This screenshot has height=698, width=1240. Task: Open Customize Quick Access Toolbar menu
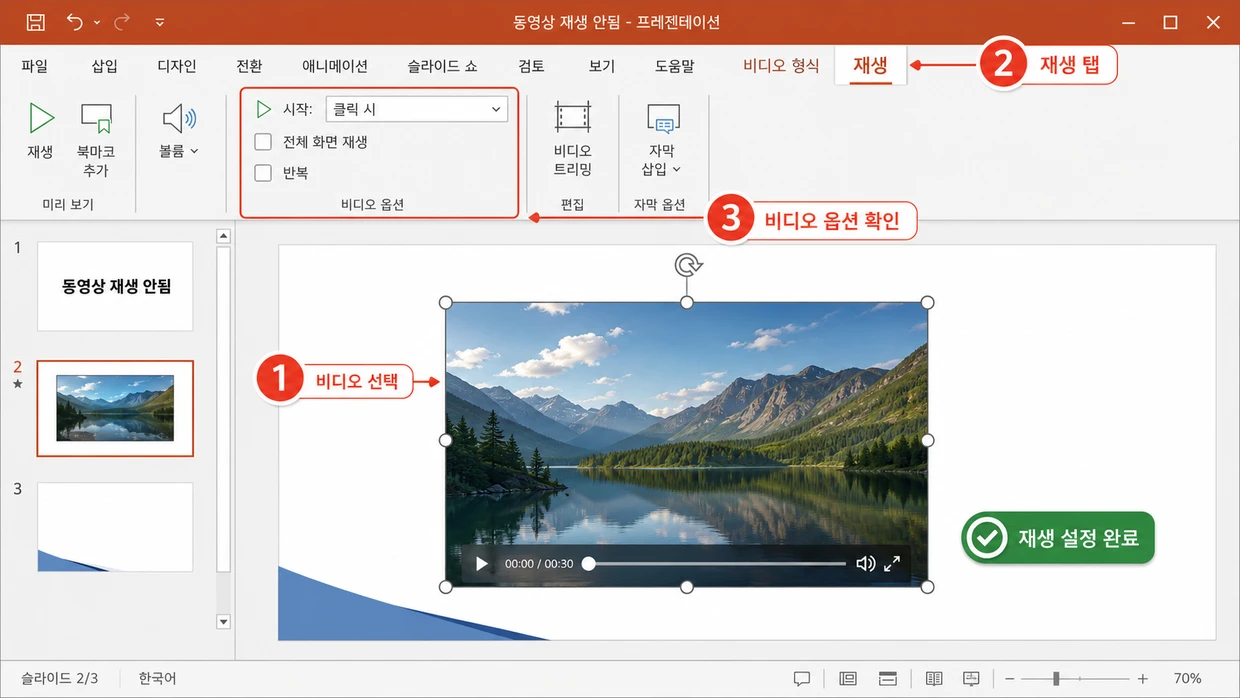tap(160, 22)
